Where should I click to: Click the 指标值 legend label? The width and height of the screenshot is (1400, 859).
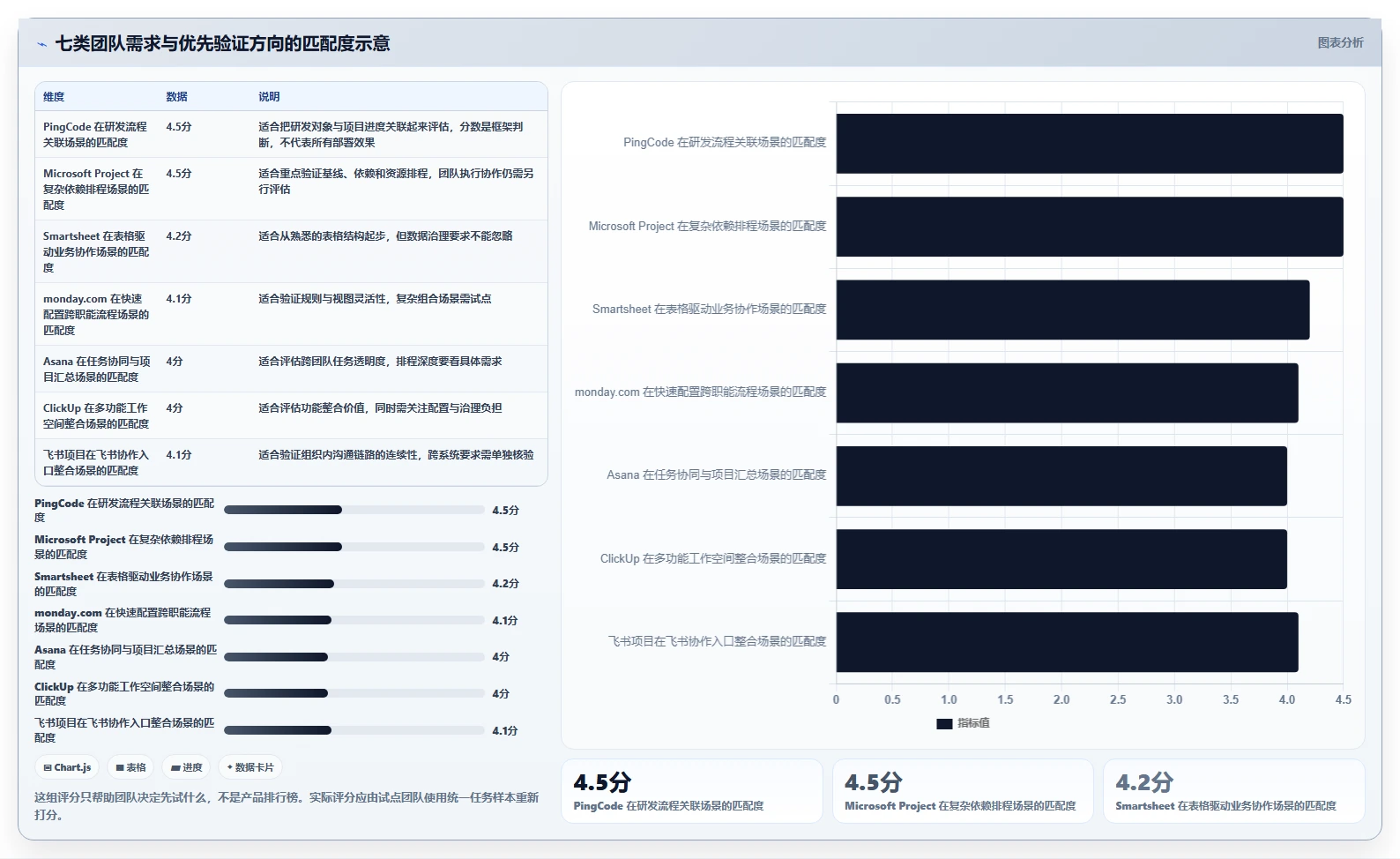[x=973, y=723]
